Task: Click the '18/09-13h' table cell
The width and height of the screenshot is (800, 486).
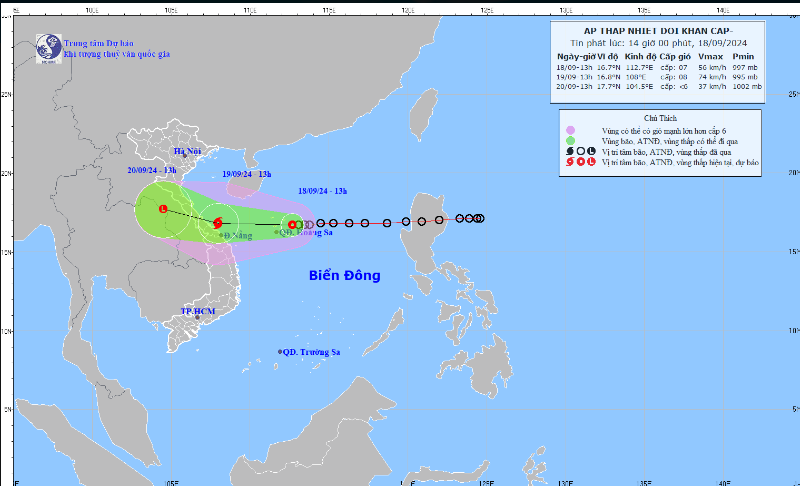Action: [x=574, y=67]
